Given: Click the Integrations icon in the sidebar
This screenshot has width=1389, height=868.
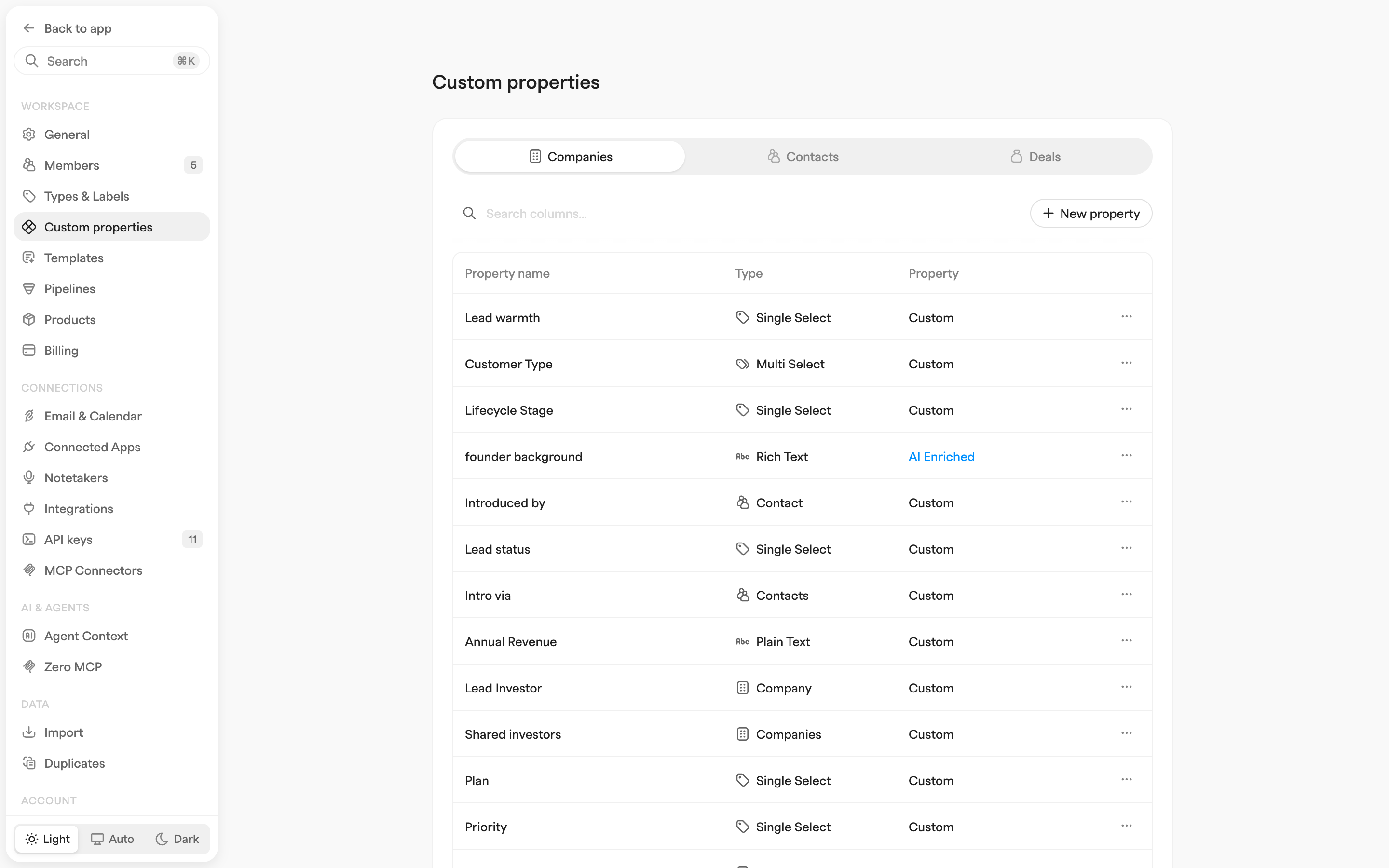Looking at the screenshot, I should (29, 509).
